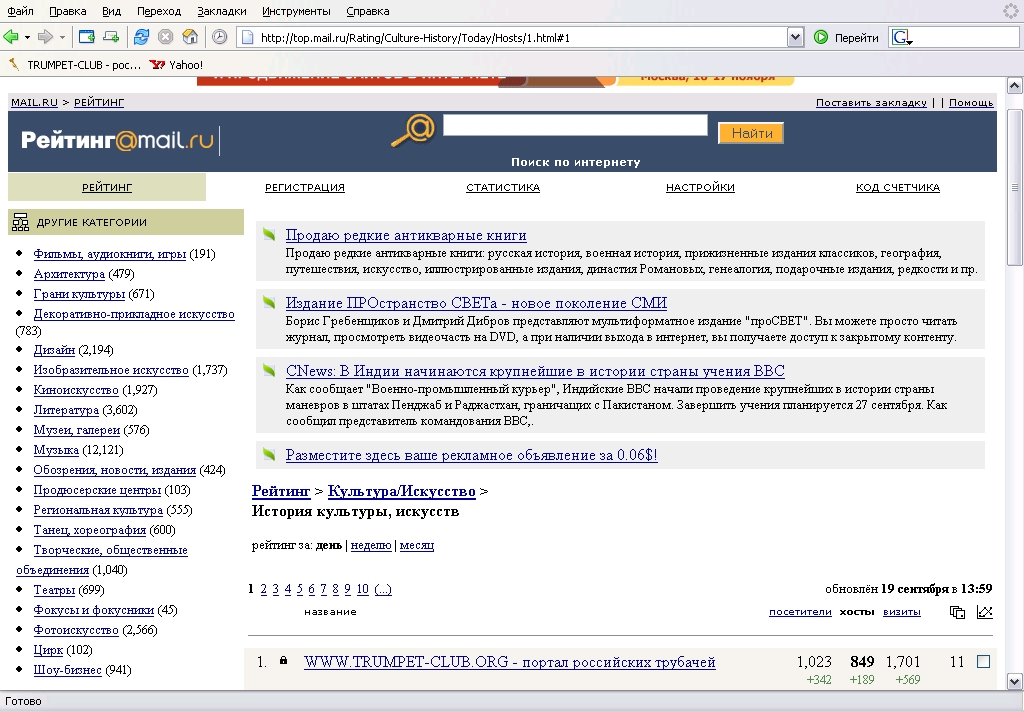Open a new window icon
The height and width of the screenshot is (712, 1024).
pyautogui.click(x=87, y=37)
